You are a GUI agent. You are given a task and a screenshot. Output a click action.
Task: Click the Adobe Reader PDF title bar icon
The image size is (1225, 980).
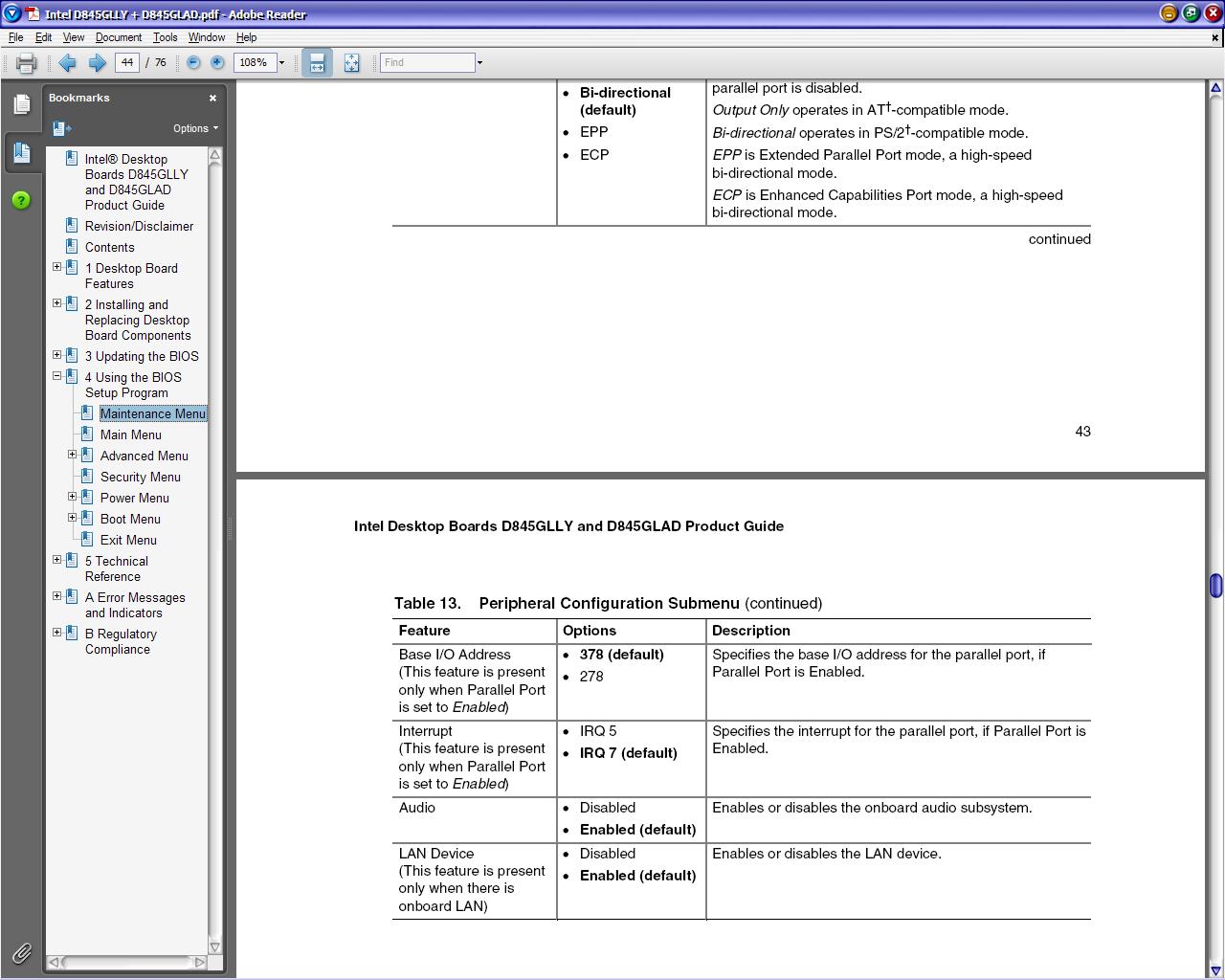point(33,13)
